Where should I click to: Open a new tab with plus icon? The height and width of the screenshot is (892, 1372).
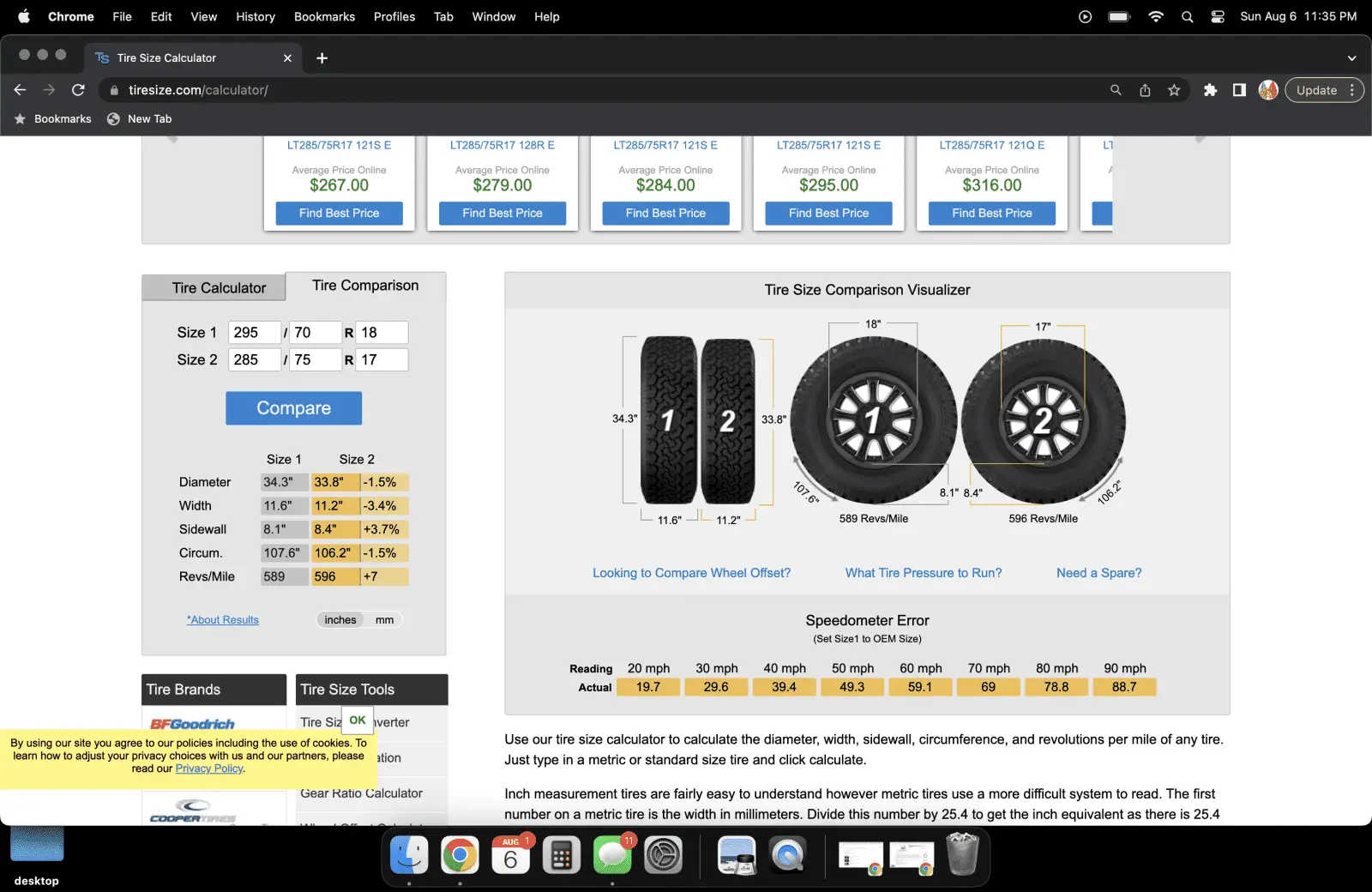pyautogui.click(x=322, y=57)
